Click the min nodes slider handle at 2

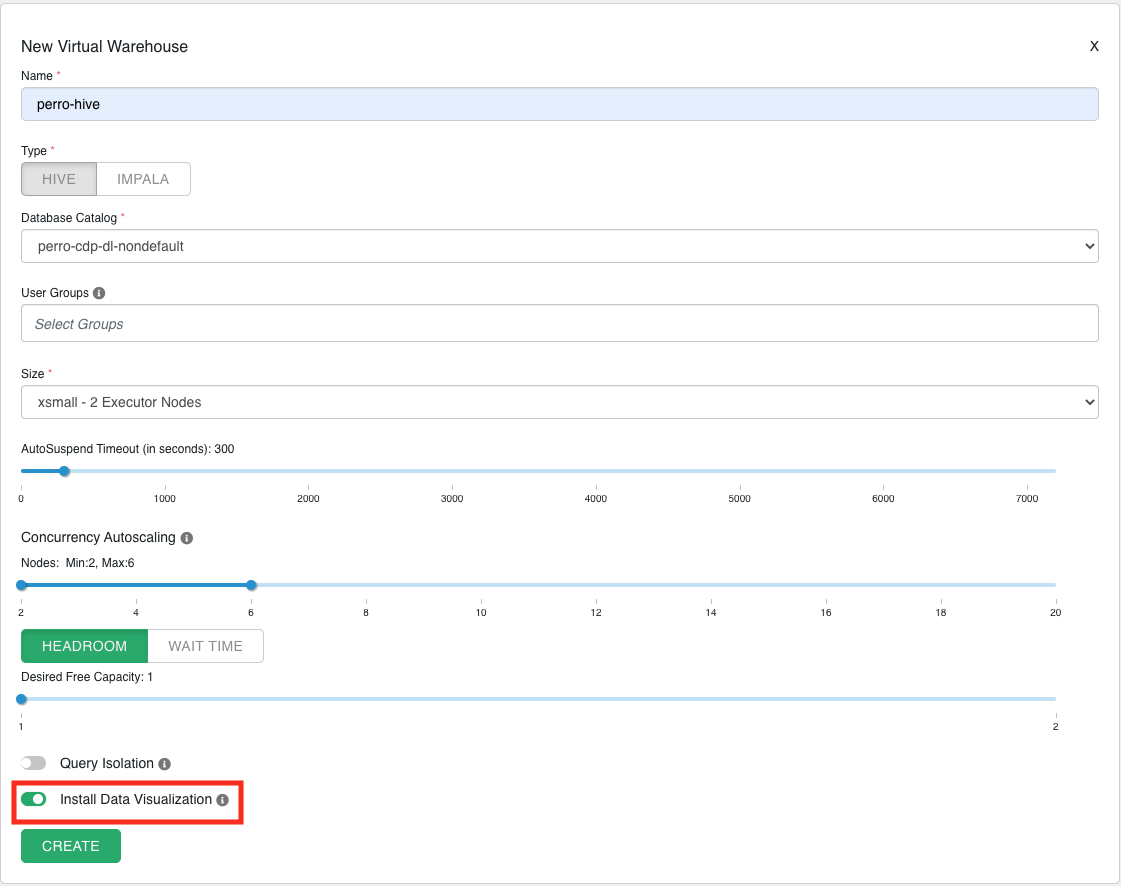click(22, 585)
